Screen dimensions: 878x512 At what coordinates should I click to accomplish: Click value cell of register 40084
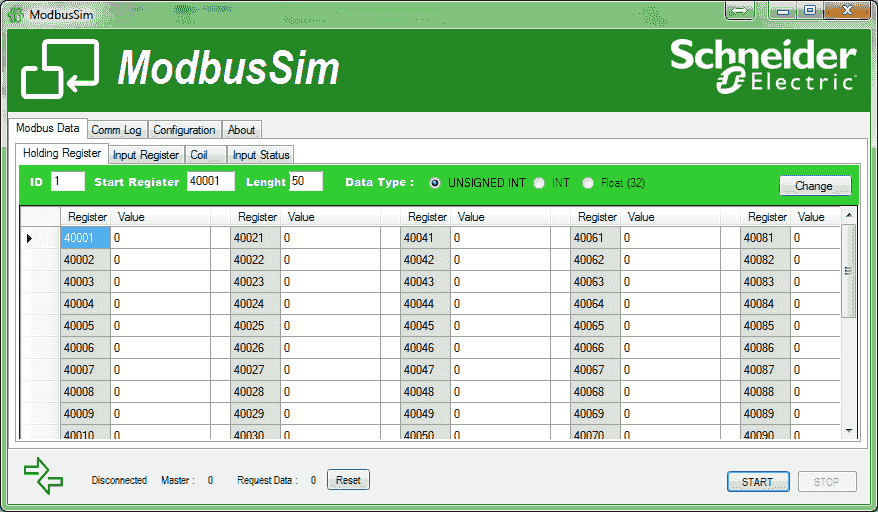tap(815, 304)
